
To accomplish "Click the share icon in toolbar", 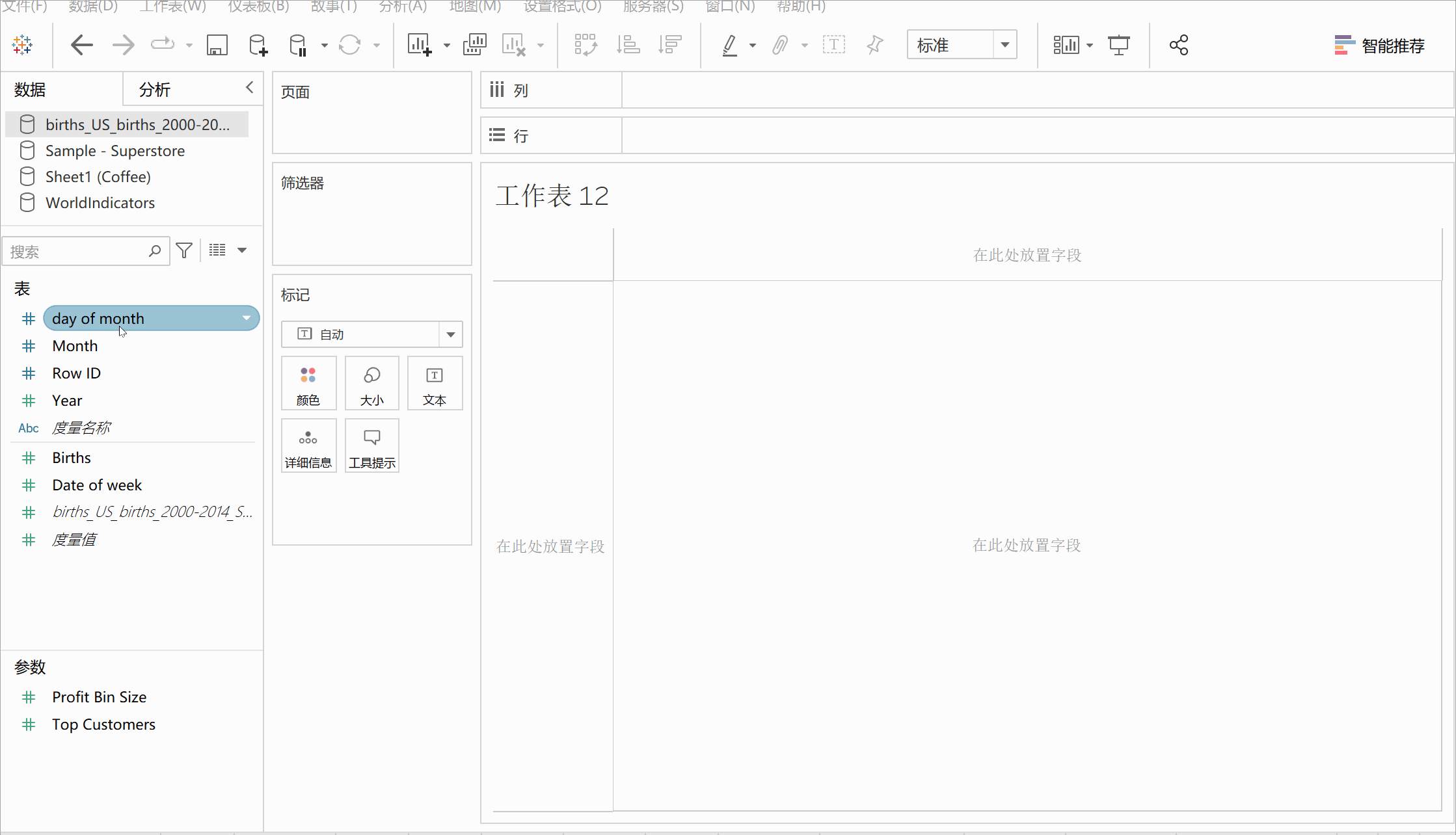I will 1178,46.
